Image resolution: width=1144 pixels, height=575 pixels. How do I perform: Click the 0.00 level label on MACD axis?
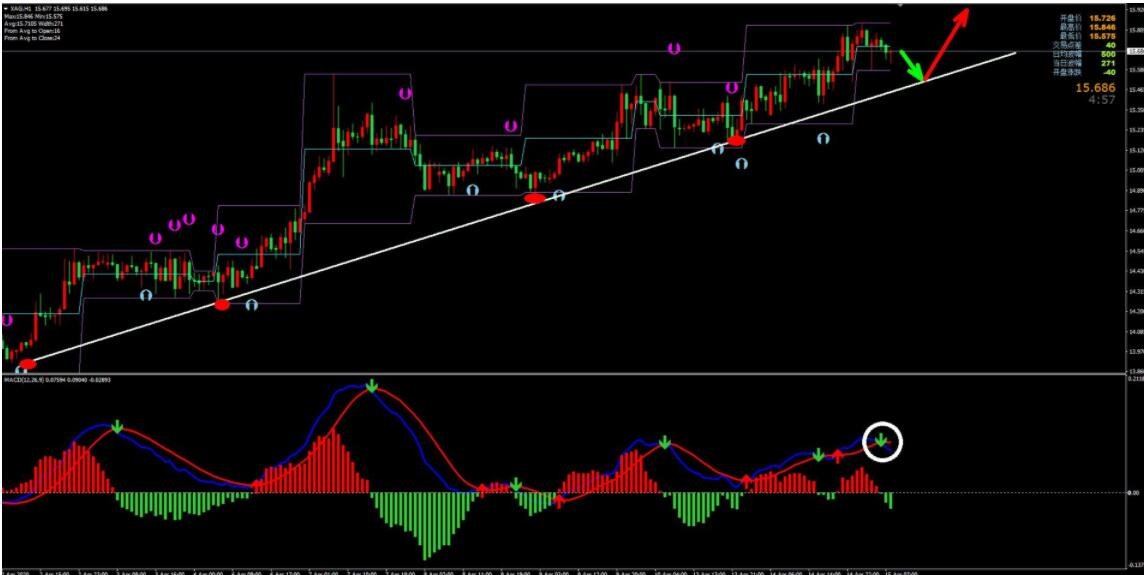[1134, 493]
